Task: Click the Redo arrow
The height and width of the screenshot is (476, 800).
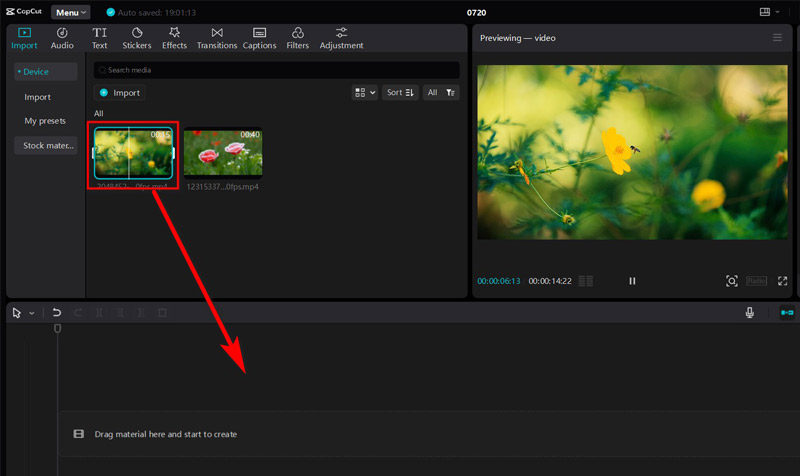Action: point(78,313)
